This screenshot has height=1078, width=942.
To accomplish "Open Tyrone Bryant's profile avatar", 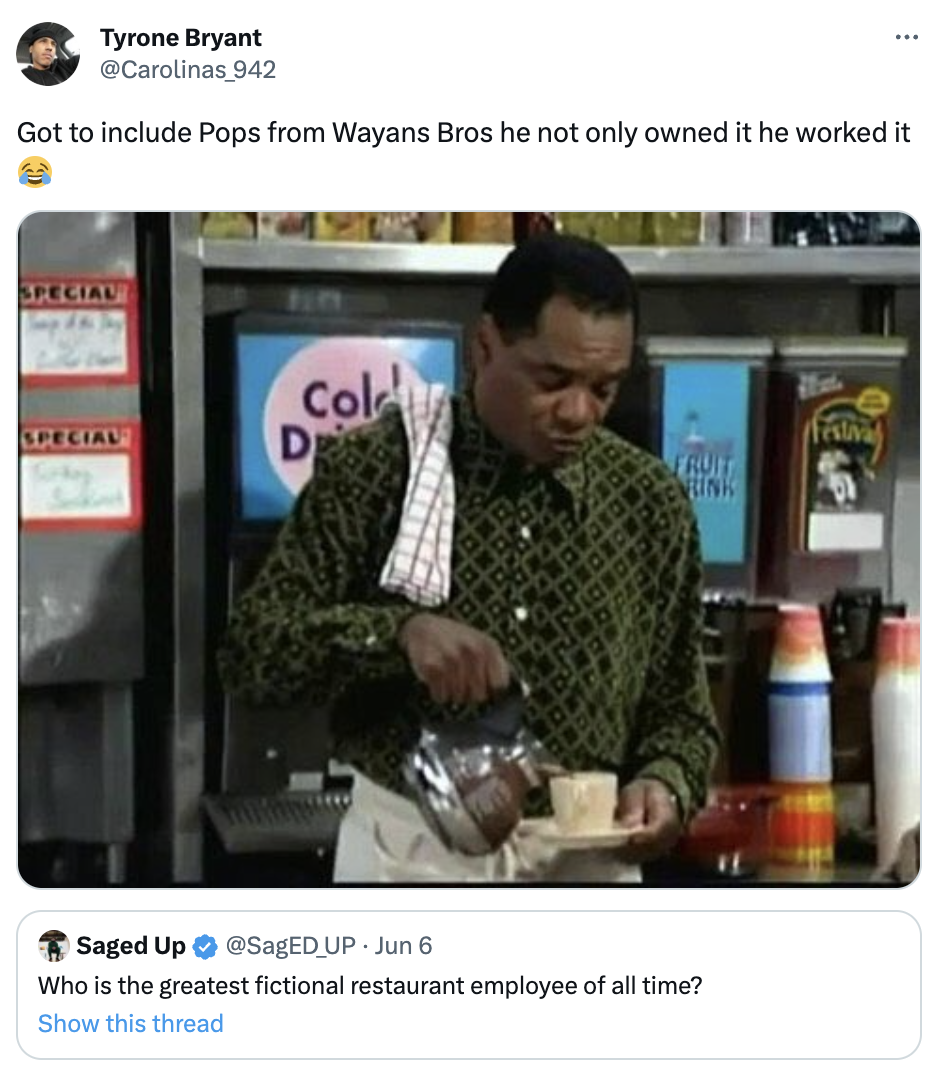I will pos(48,54).
